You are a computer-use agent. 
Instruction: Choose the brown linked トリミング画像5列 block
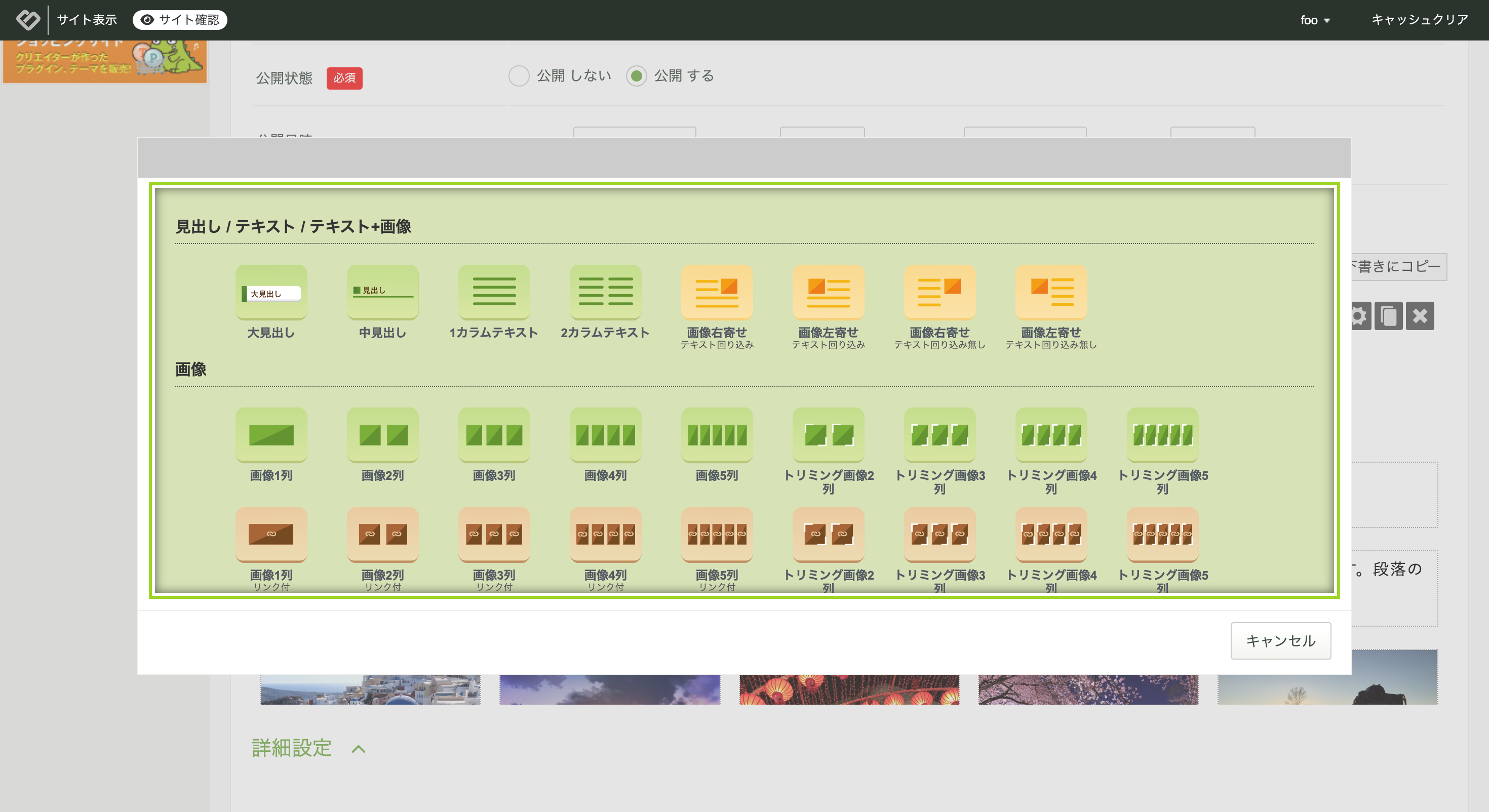pos(1163,535)
